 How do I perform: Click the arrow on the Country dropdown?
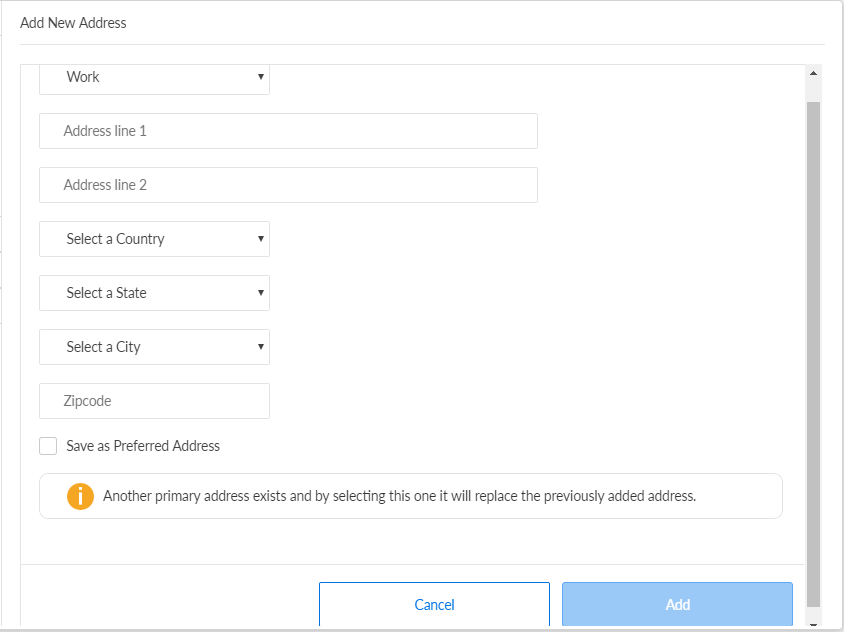(x=260, y=239)
